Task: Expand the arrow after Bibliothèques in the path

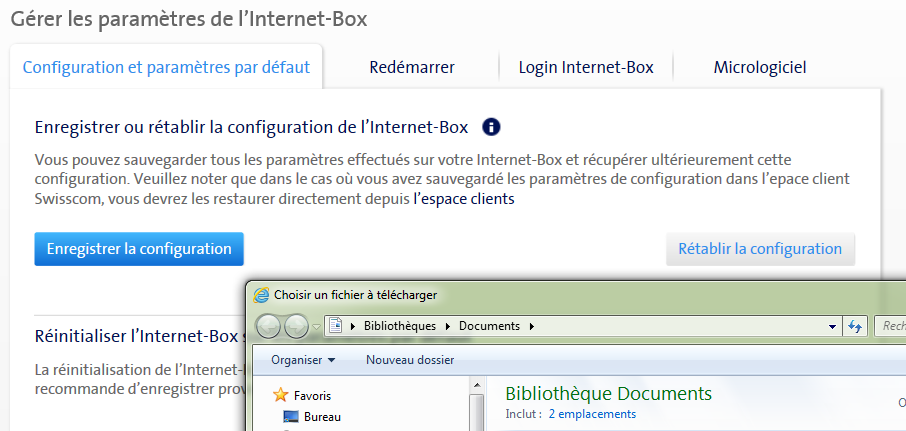Action: point(448,326)
